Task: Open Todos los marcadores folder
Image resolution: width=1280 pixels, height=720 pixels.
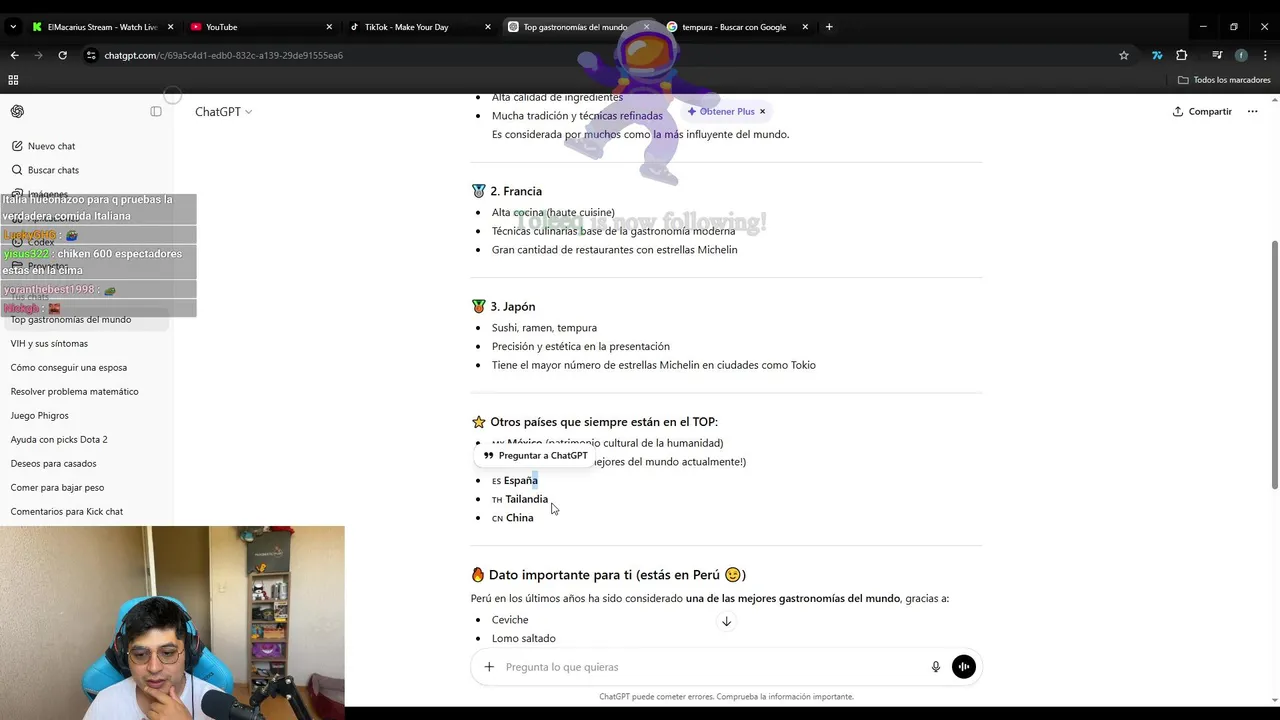Action: coord(1224,80)
